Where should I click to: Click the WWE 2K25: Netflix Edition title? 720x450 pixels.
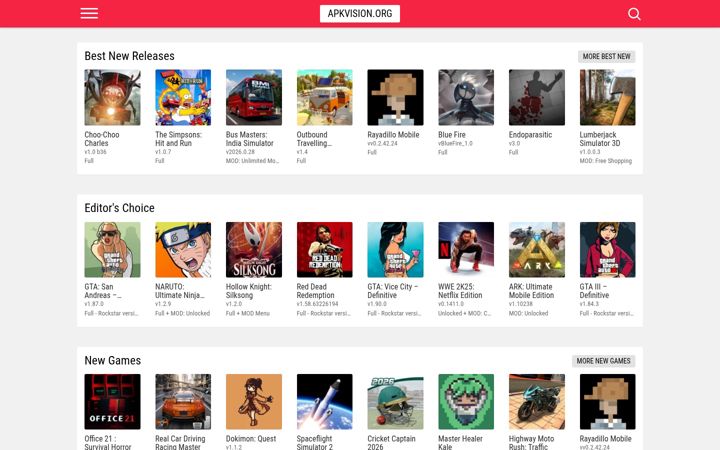[x=460, y=291]
